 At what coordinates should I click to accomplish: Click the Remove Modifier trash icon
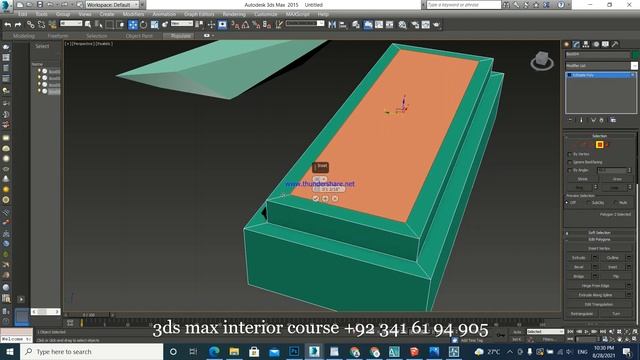coord(602,120)
